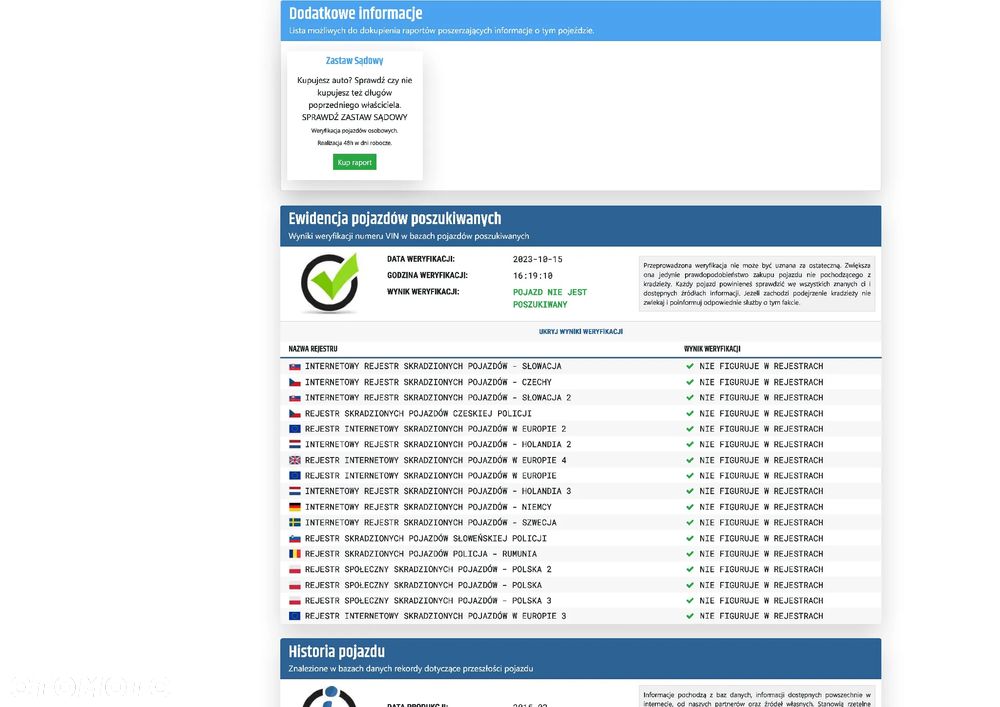Collapse results via UKRYJ WYNIKI WERYFIKACJI
Image resolution: width=1000 pixels, height=707 pixels.
[580, 332]
